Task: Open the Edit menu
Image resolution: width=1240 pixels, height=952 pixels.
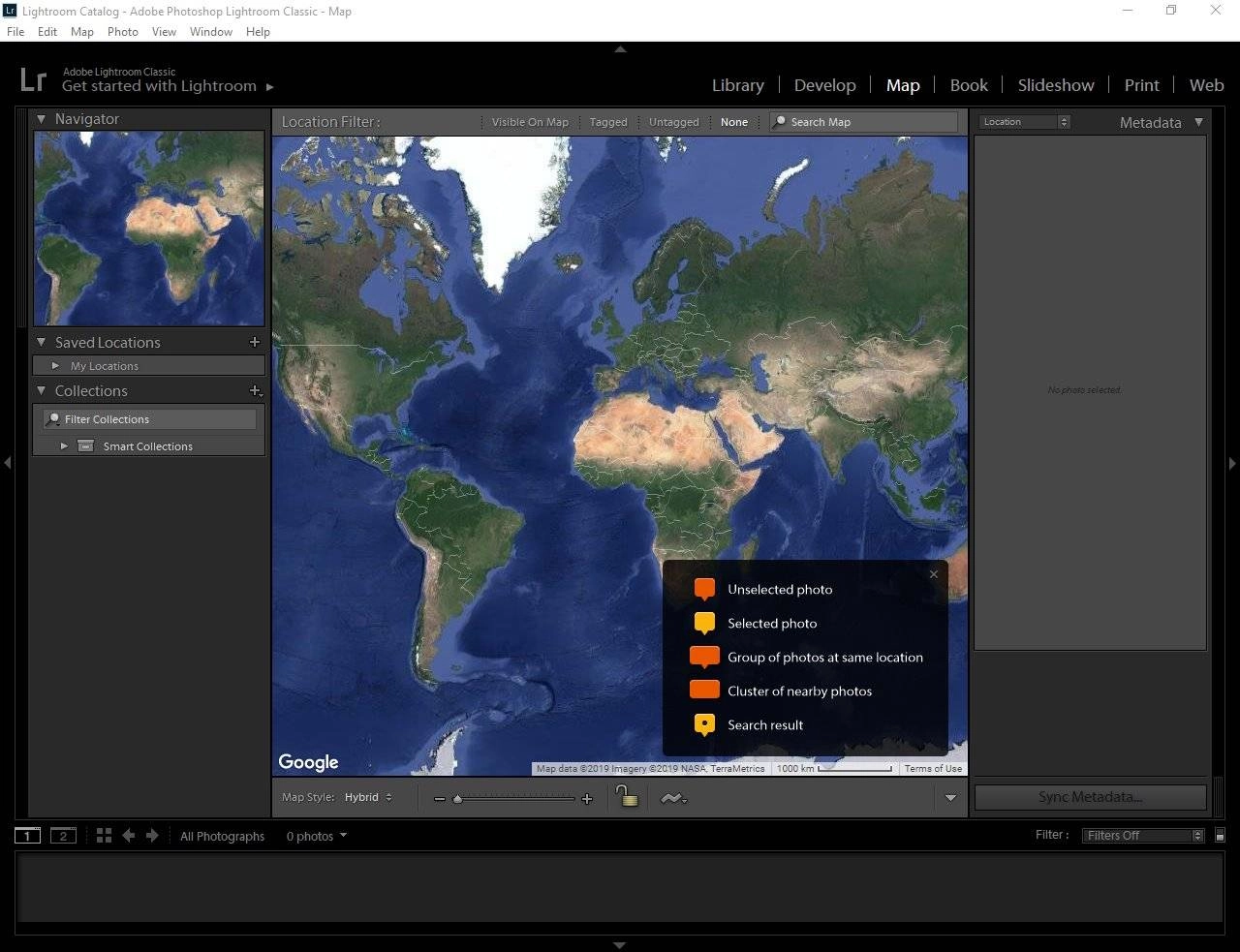Action: click(x=47, y=31)
